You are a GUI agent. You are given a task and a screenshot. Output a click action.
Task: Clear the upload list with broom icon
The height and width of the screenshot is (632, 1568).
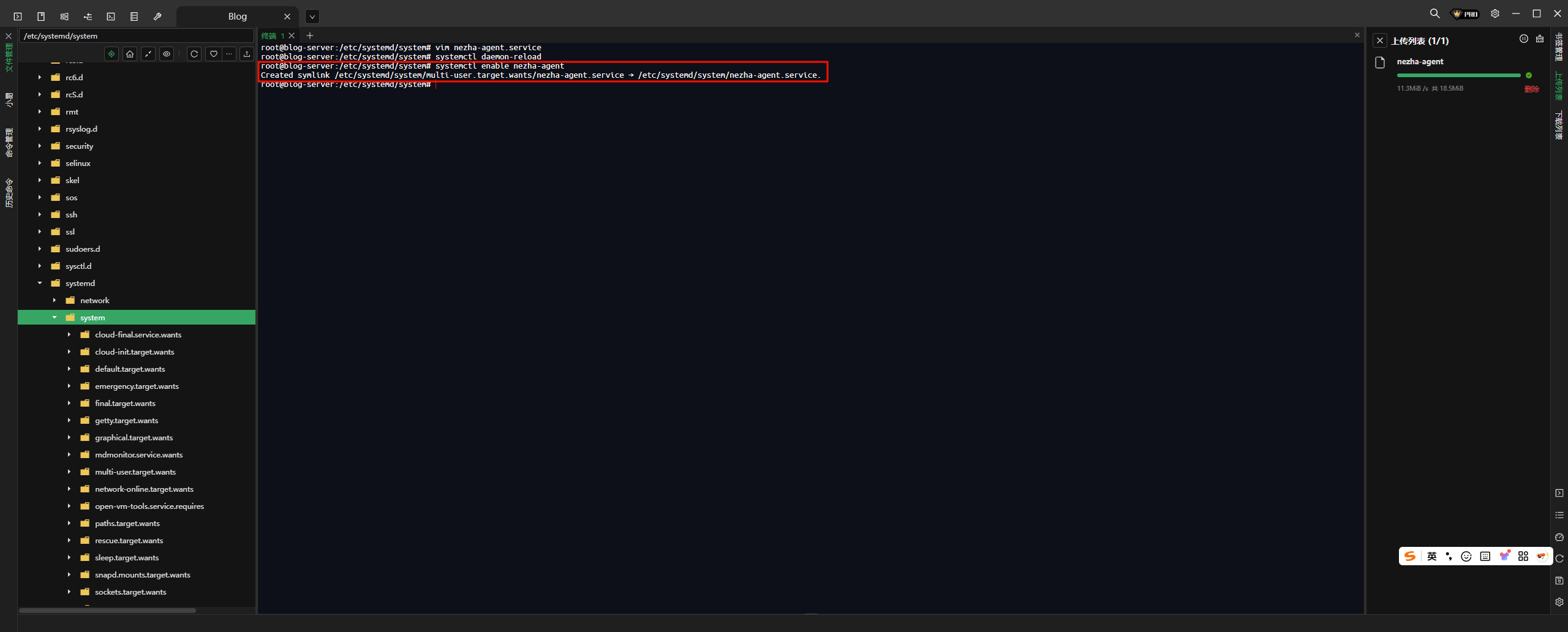(1540, 39)
